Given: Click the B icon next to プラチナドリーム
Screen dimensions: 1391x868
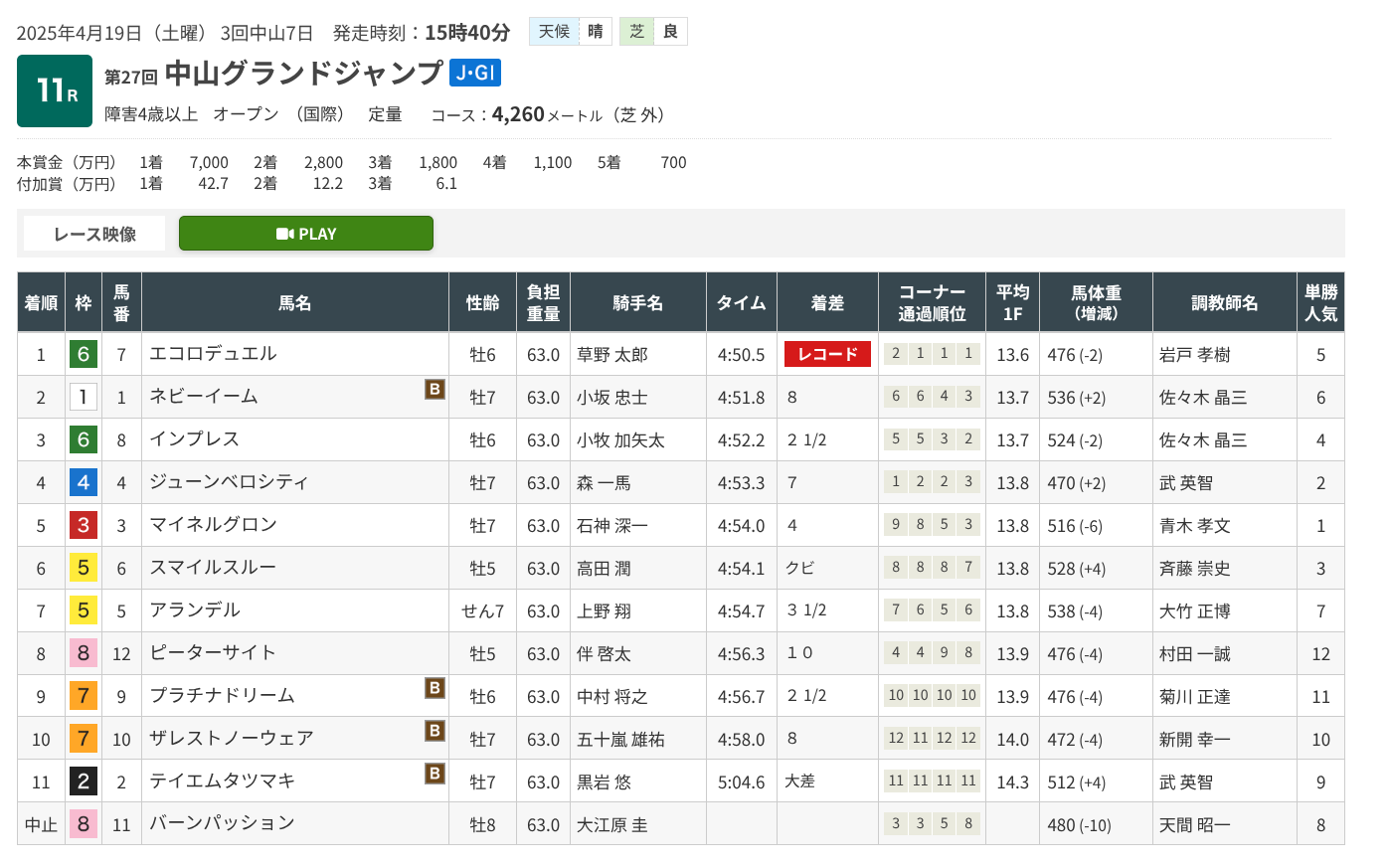Looking at the screenshot, I should tap(435, 688).
